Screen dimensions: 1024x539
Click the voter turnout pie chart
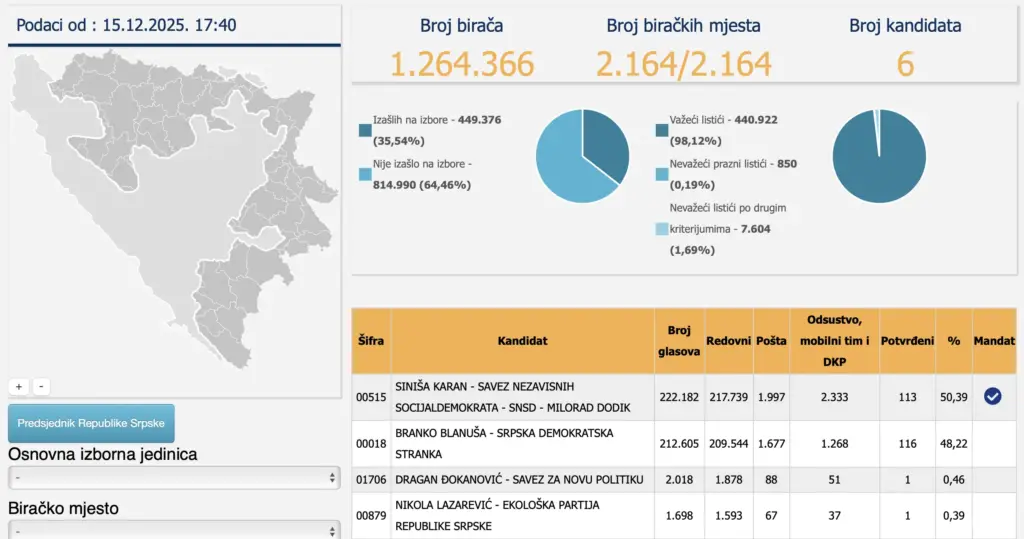(x=582, y=155)
